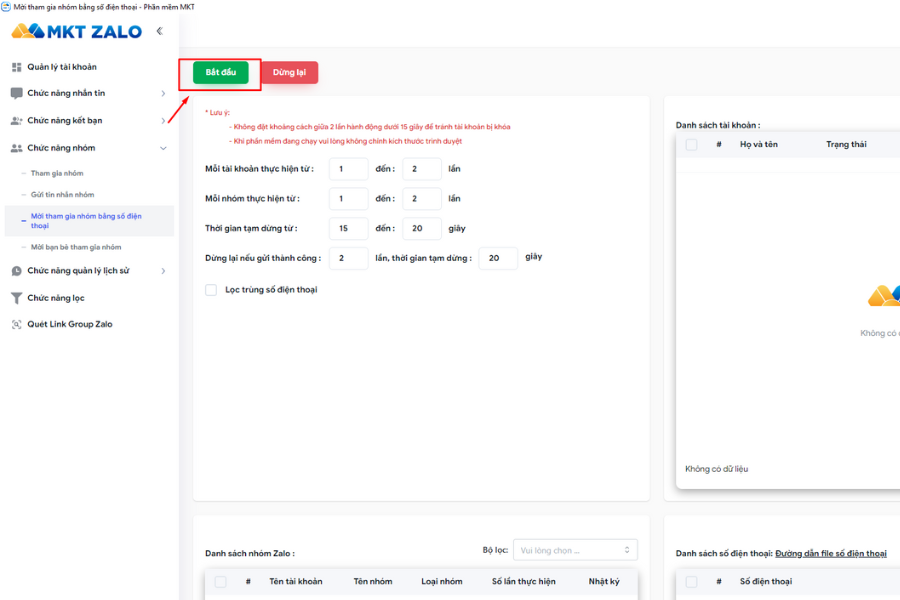This screenshot has height=600, width=900.
Task: Click the Chức năng nhóm group icon
Action: click(17, 148)
